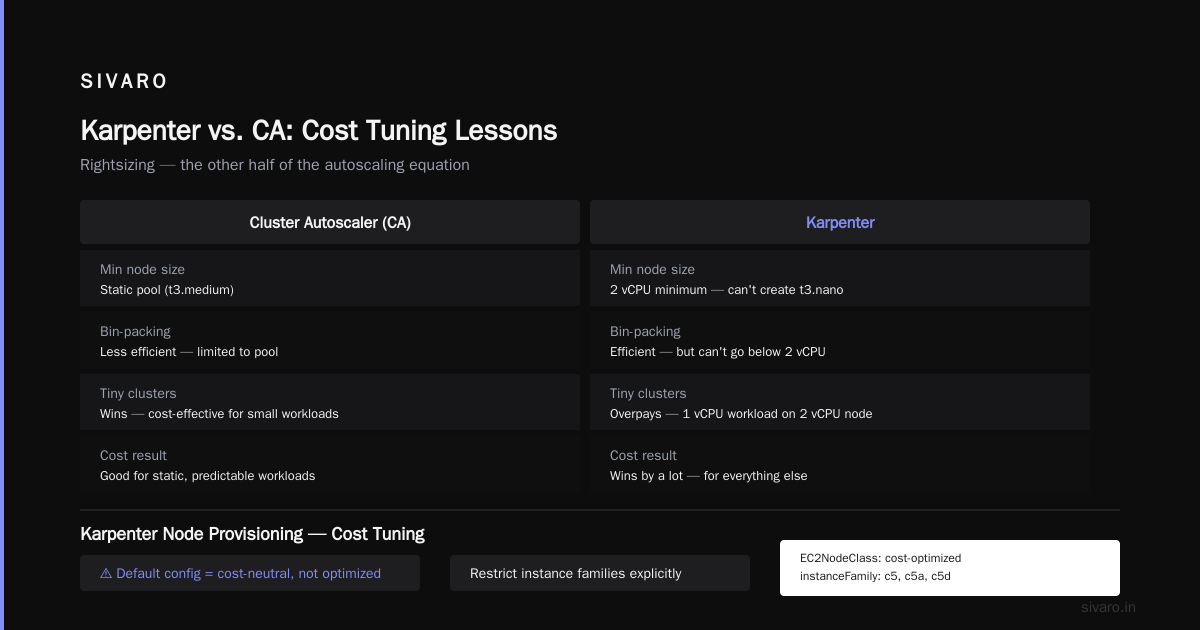Click the SIVARO brand logo text

[x=124, y=82]
